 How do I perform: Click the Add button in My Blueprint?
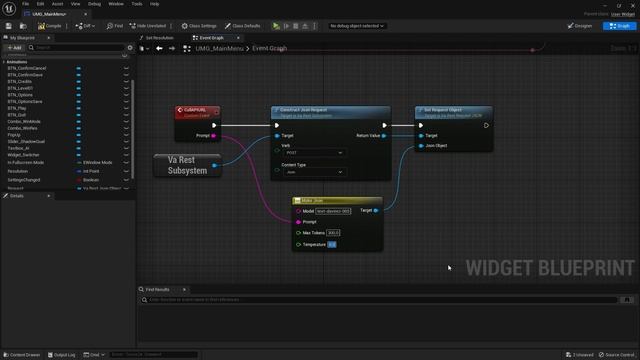(14, 48)
